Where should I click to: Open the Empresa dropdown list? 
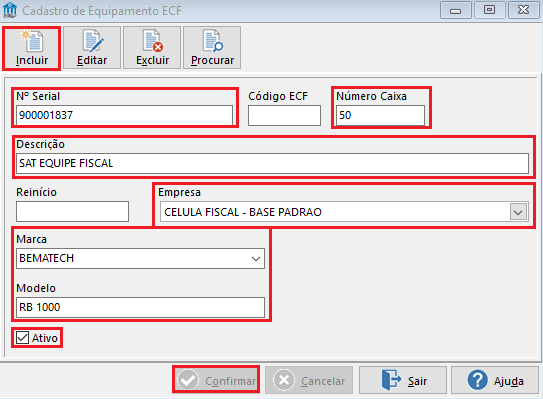pos(518,212)
